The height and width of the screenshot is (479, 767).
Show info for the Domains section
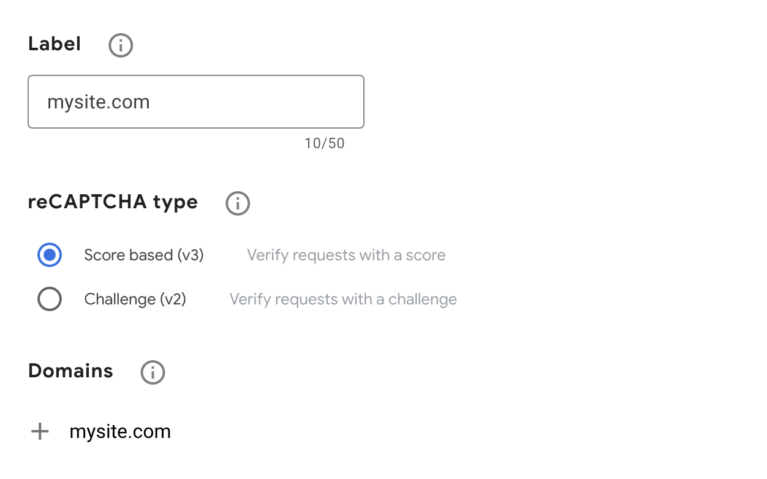[153, 372]
